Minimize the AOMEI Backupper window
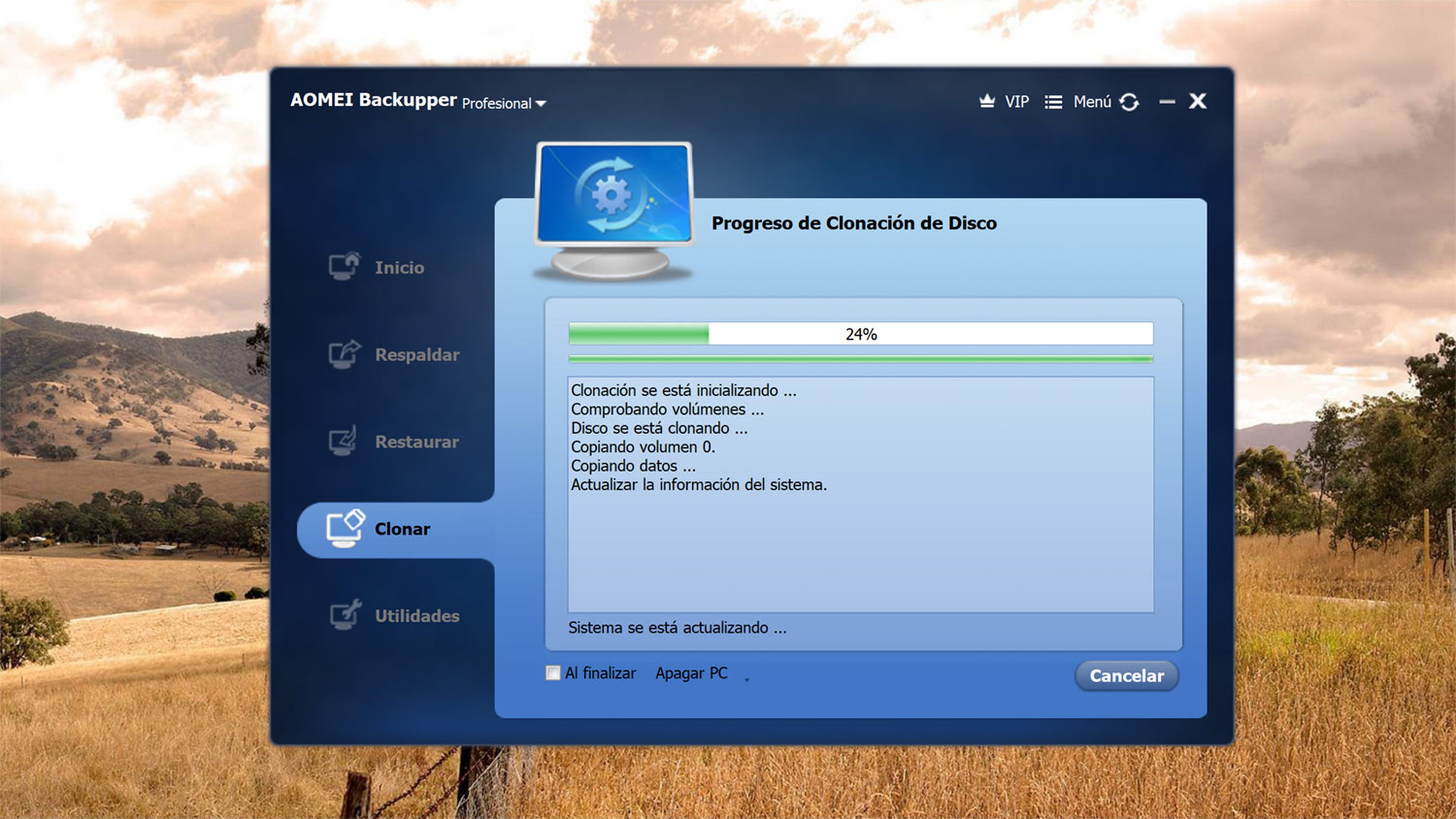Image resolution: width=1456 pixels, height=819 pixels. pos(1167,102)
